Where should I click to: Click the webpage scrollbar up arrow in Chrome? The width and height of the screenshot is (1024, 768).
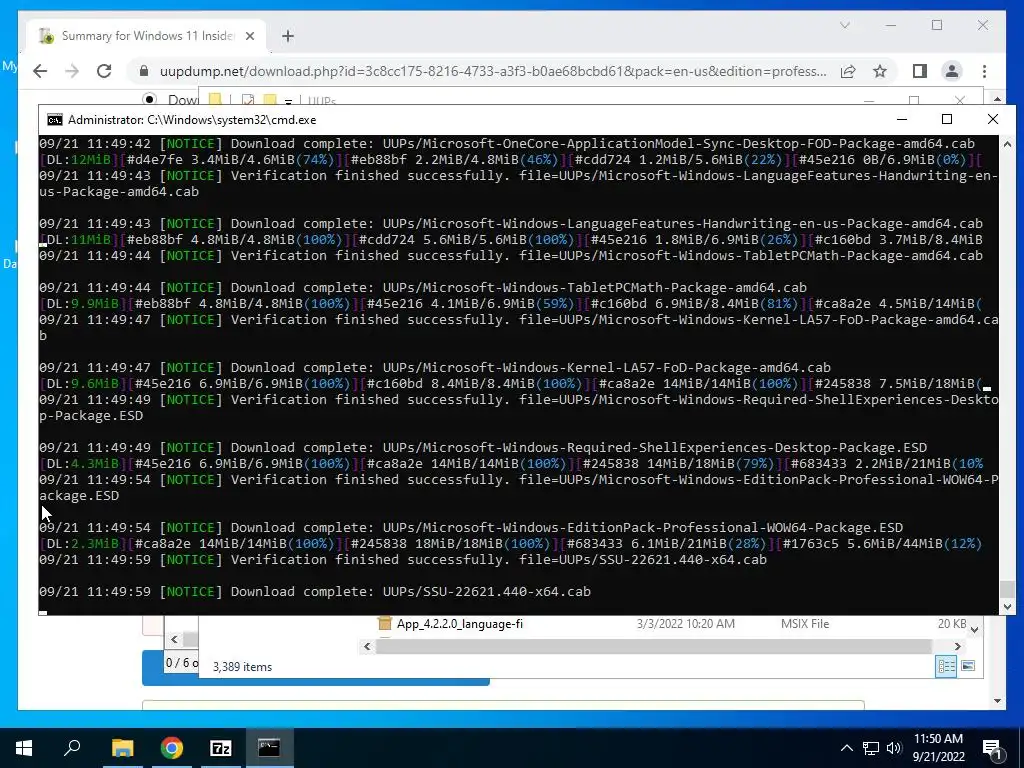point(997,99)
